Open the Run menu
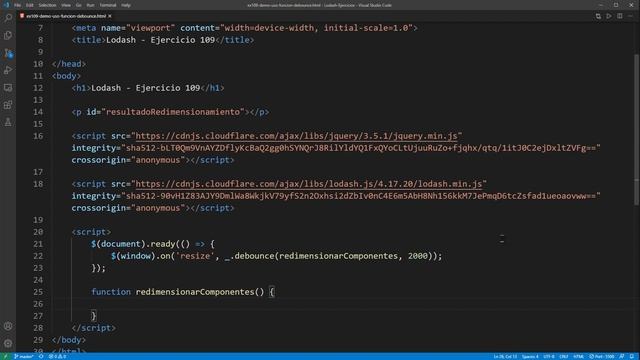The height and width of the screenshot is (360, 640). click(x=90, y=5)
